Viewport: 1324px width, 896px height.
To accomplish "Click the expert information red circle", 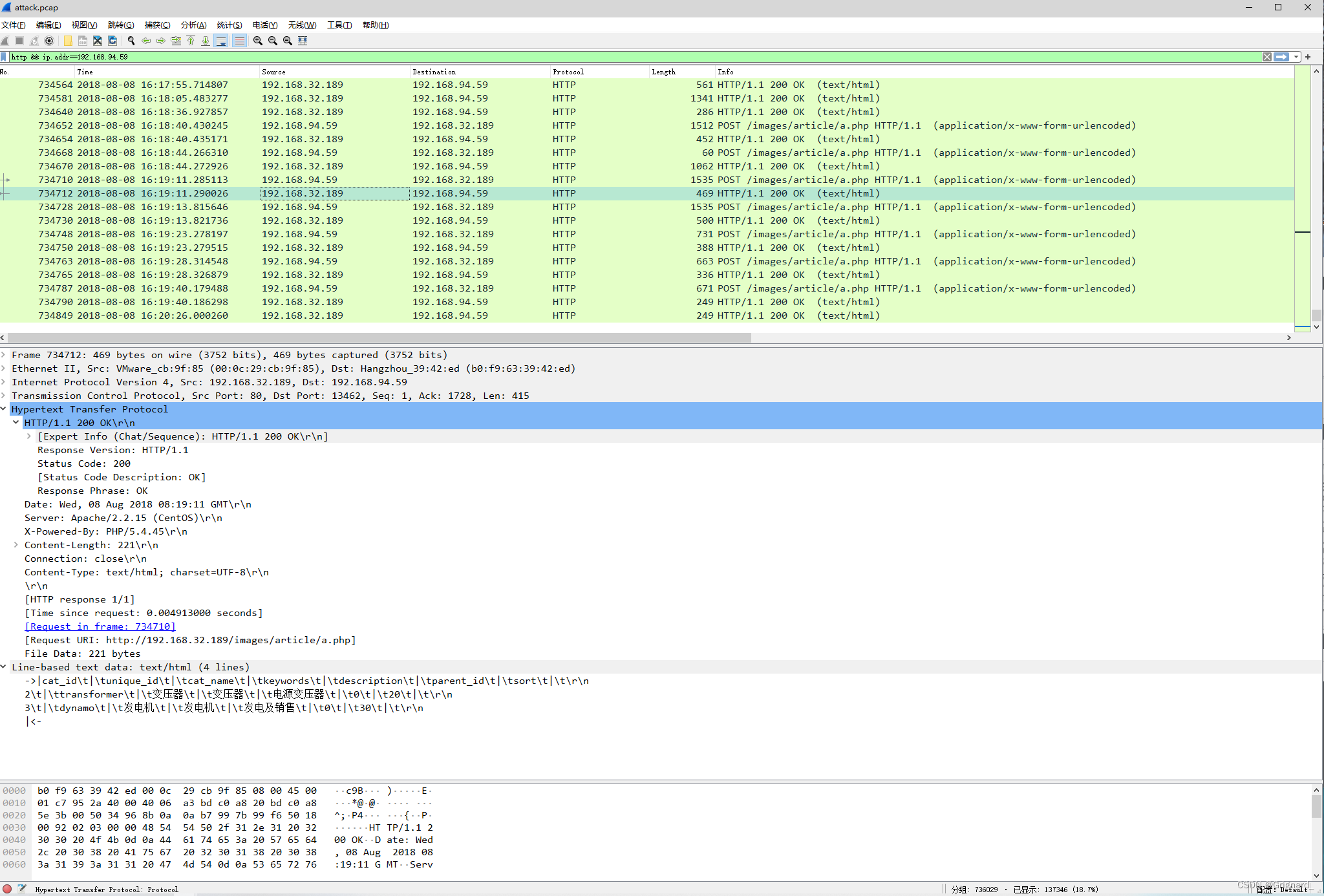I will click(x=7, y=889).
